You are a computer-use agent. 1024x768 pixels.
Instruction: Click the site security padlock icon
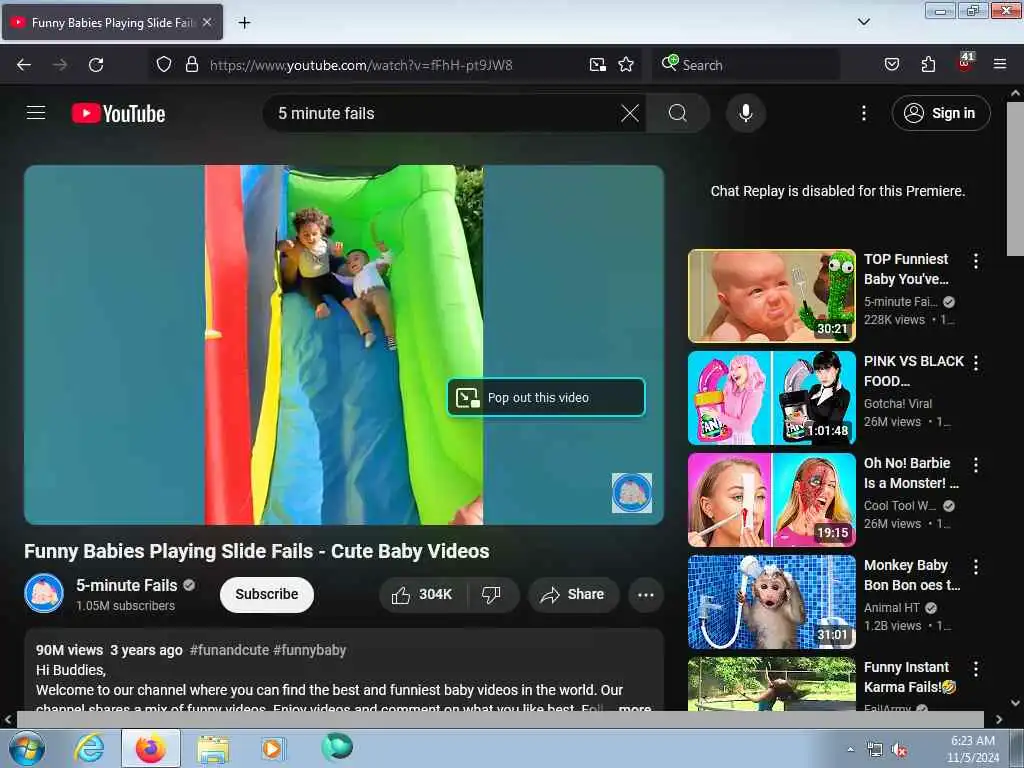tap(191, 64)
